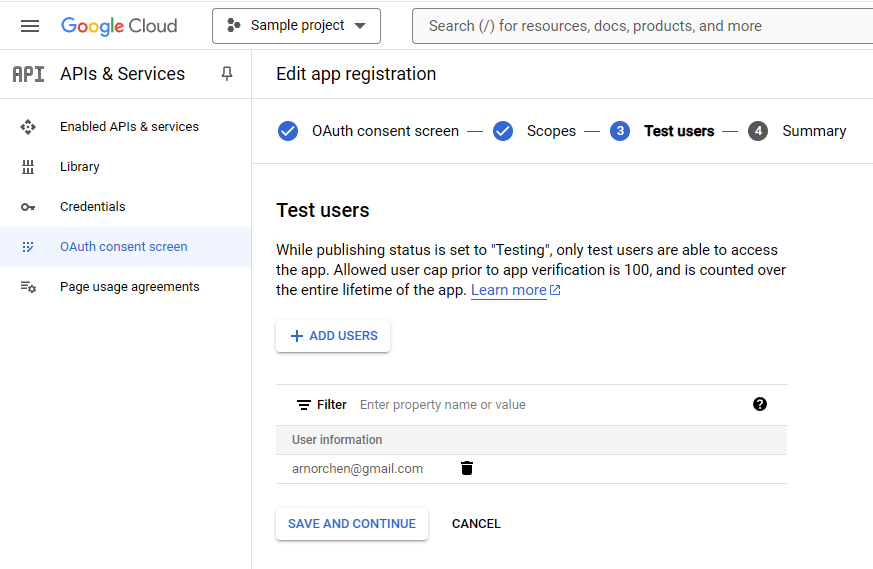Image resolution: width=873 pixels, height=569 pixels.
Task: Go to OAuth consent screen step
Action: [x=385, y=131]
